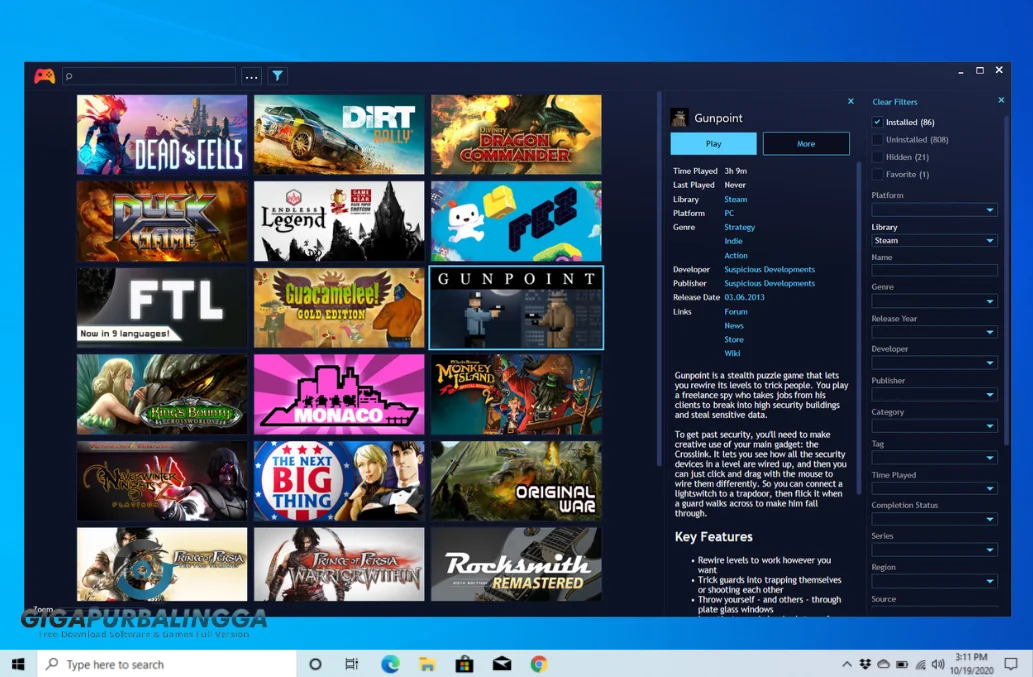This screenshot has width=1033, height=677.
Task: Check the Favorite (1) filter
Action: (877, 174)
